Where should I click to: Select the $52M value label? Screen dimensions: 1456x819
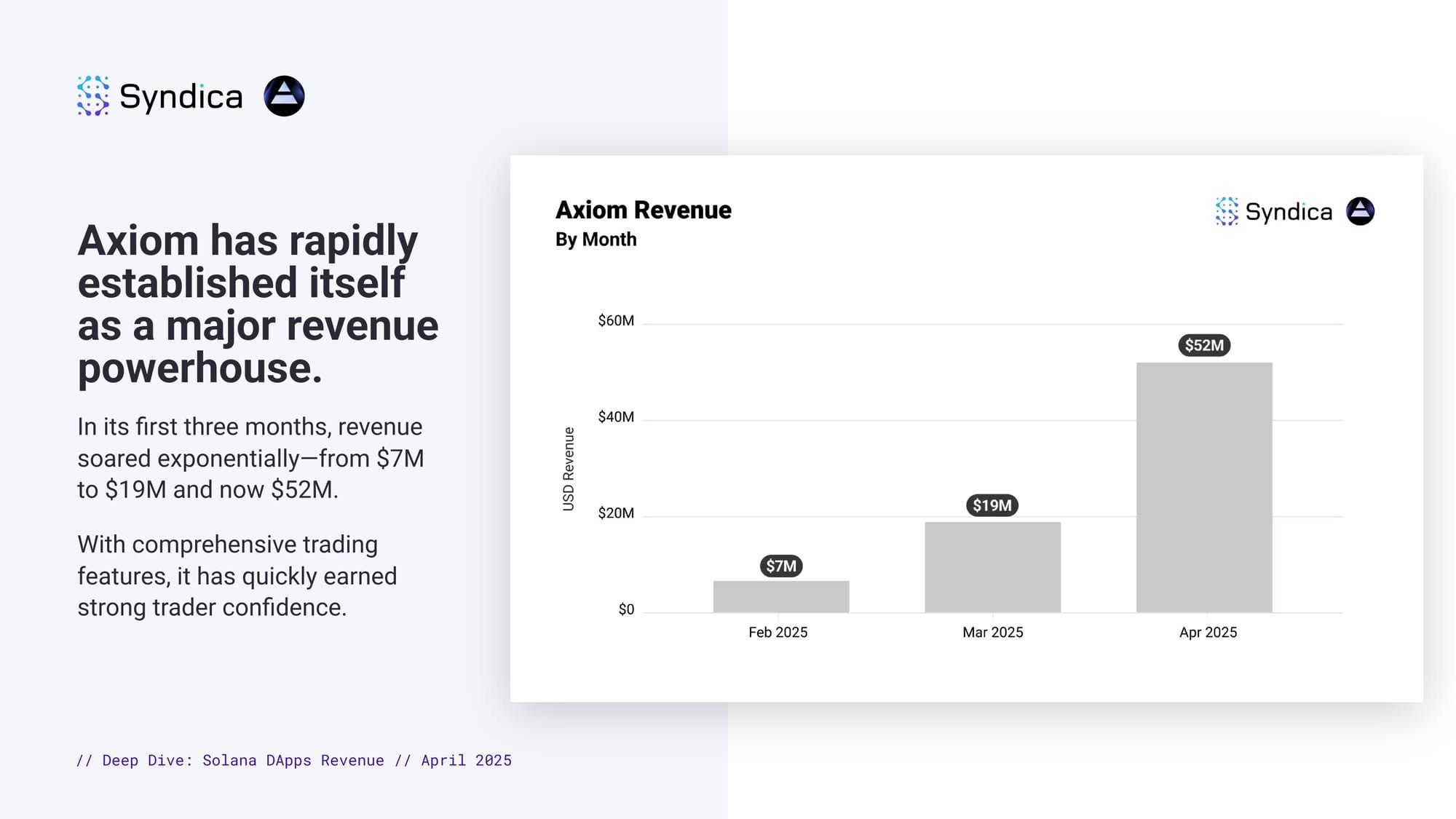pyautogui.click(x=1204, y=345)
